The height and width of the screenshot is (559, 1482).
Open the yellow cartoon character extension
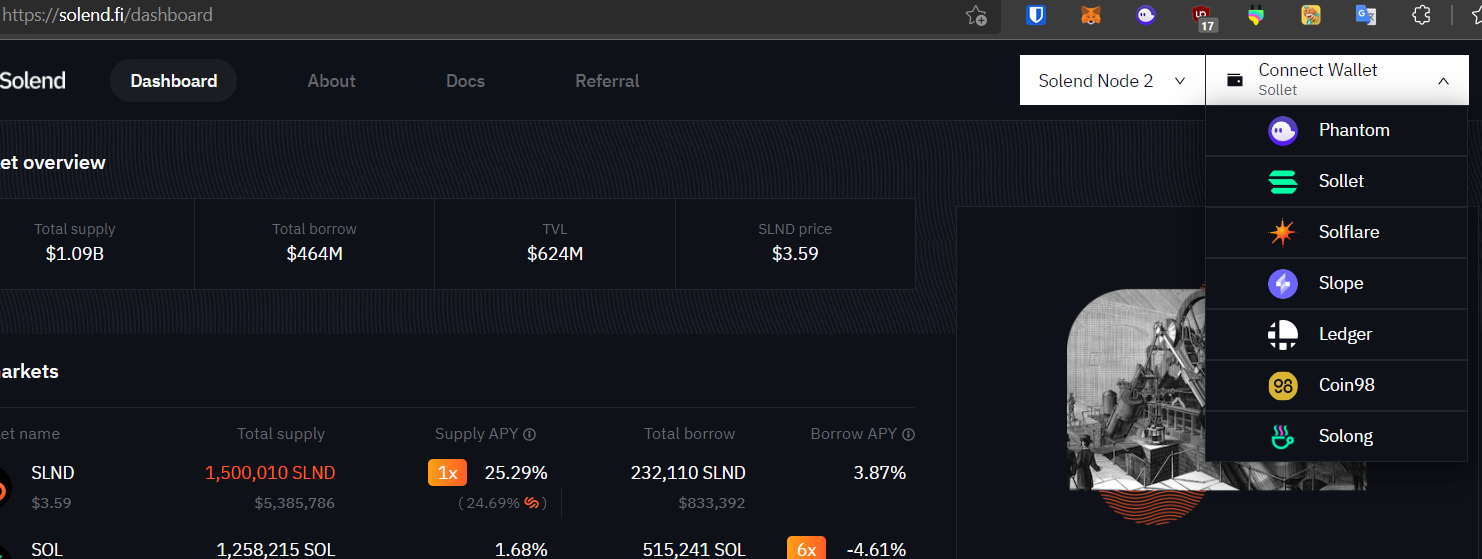1311,15
